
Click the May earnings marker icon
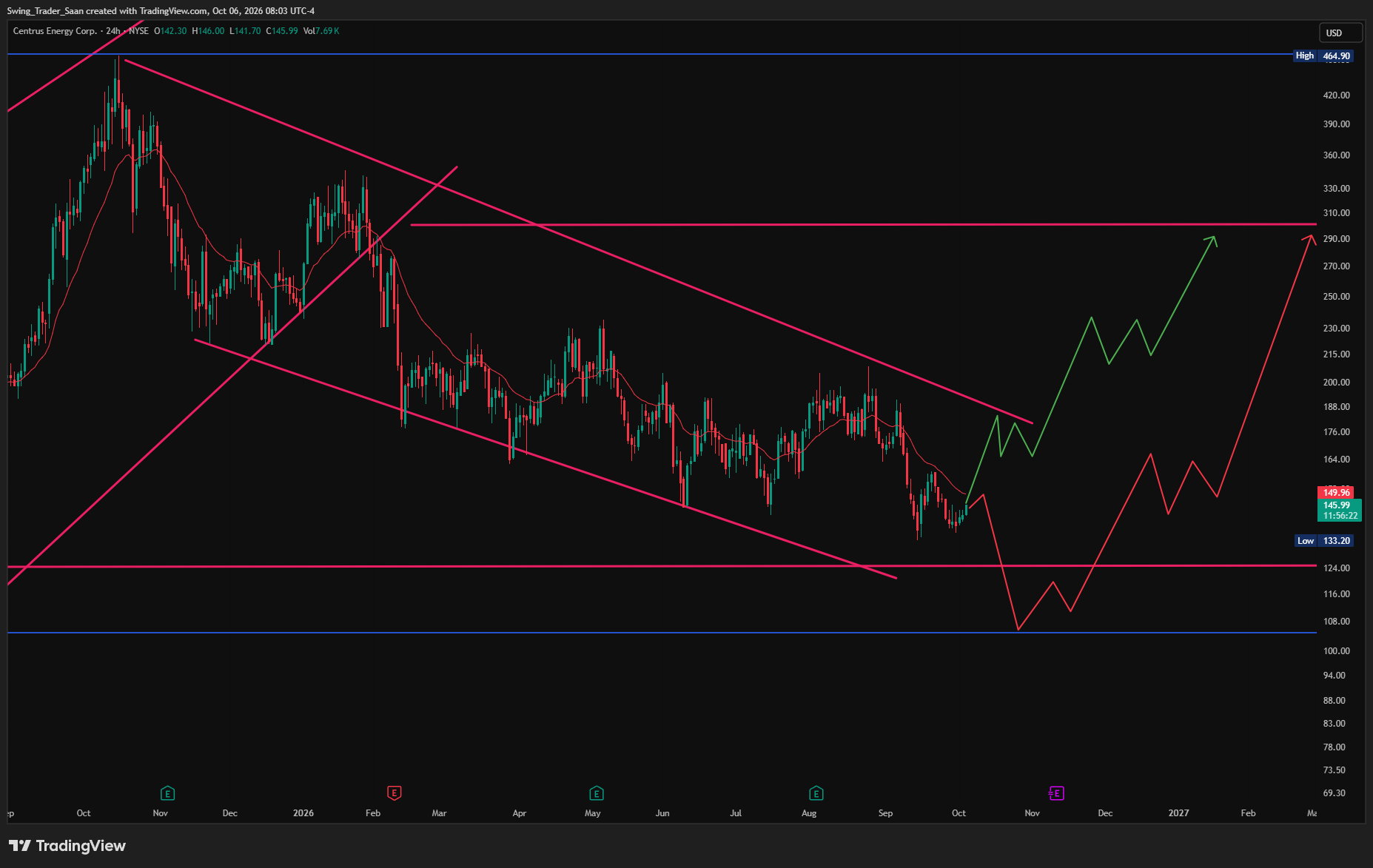tap(597, 793)
